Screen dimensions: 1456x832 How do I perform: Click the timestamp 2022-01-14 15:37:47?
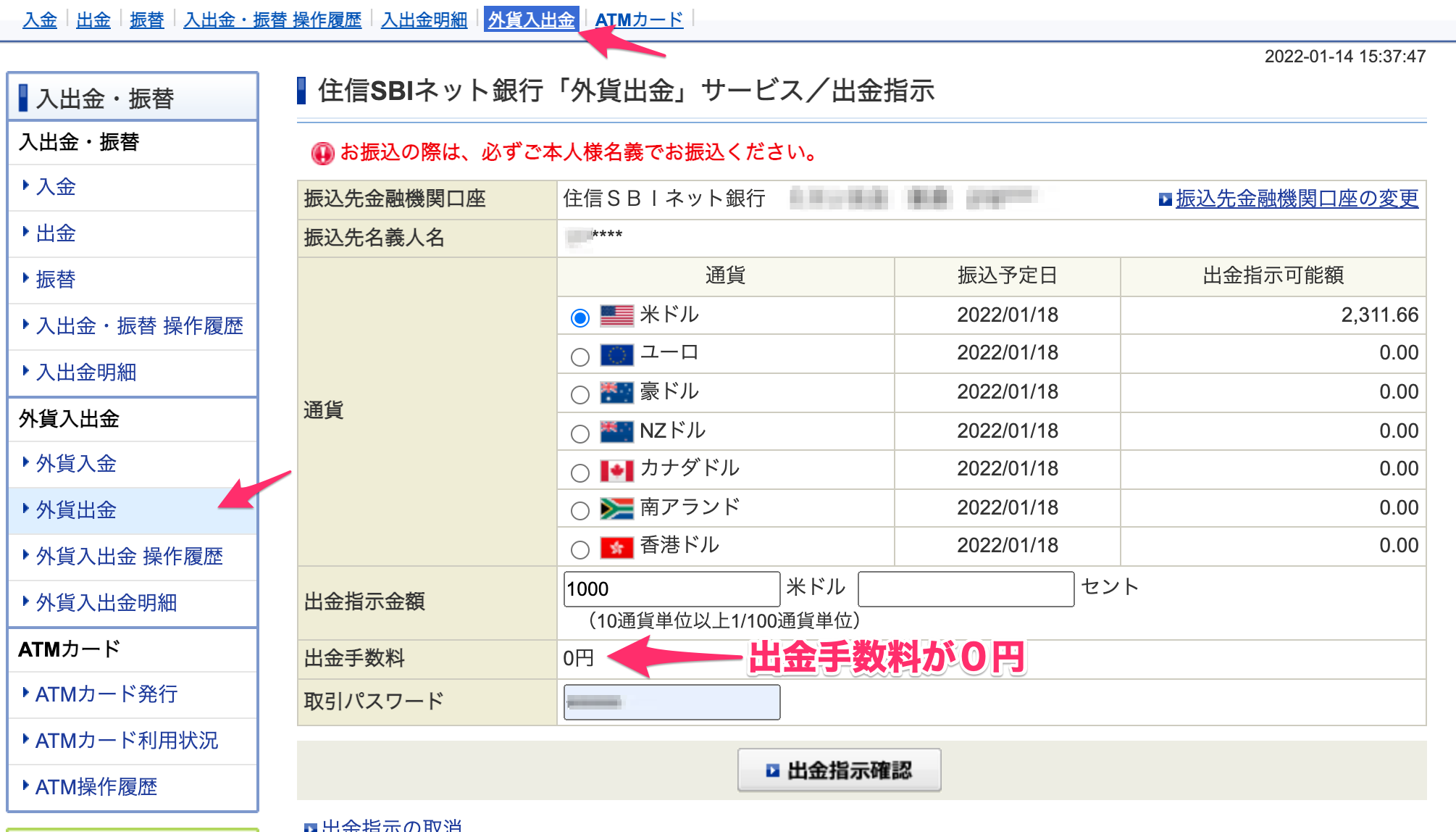[x=1345, y=57]
